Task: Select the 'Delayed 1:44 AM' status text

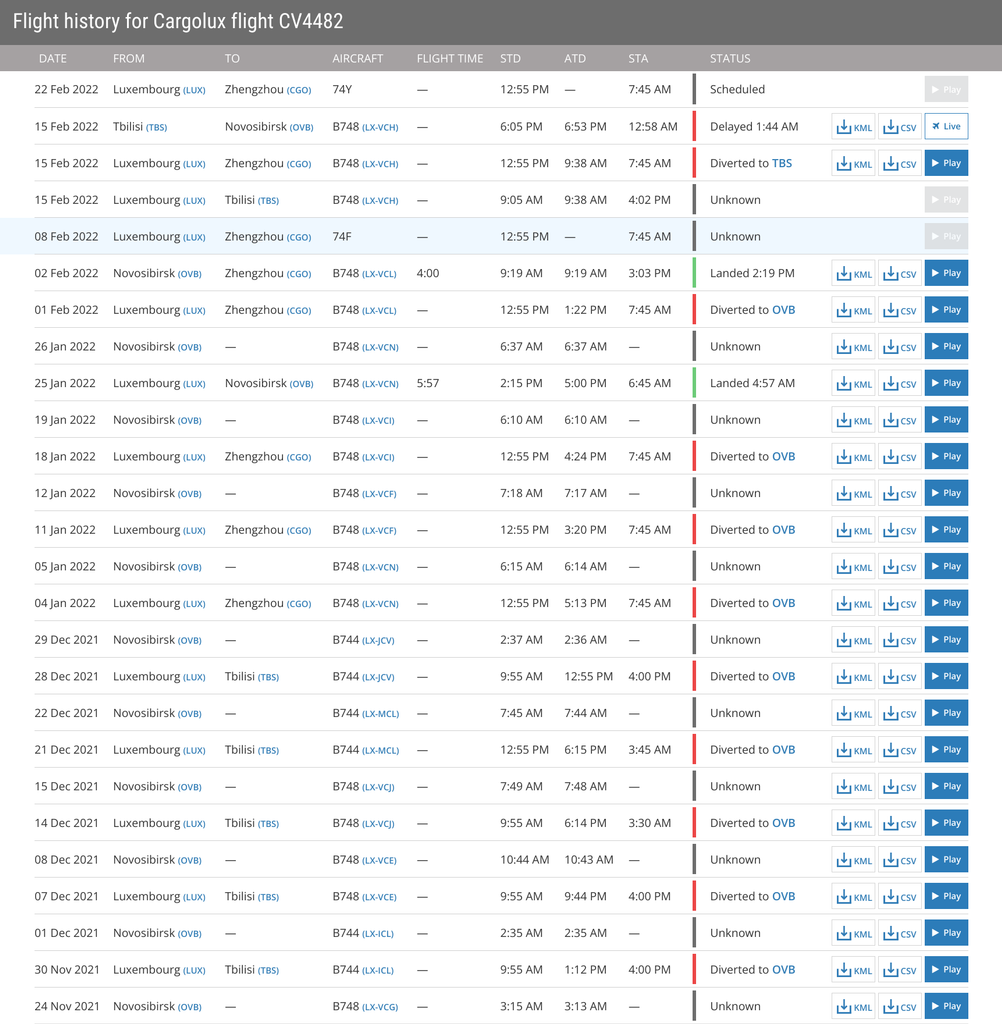Action: coord(754,127)
